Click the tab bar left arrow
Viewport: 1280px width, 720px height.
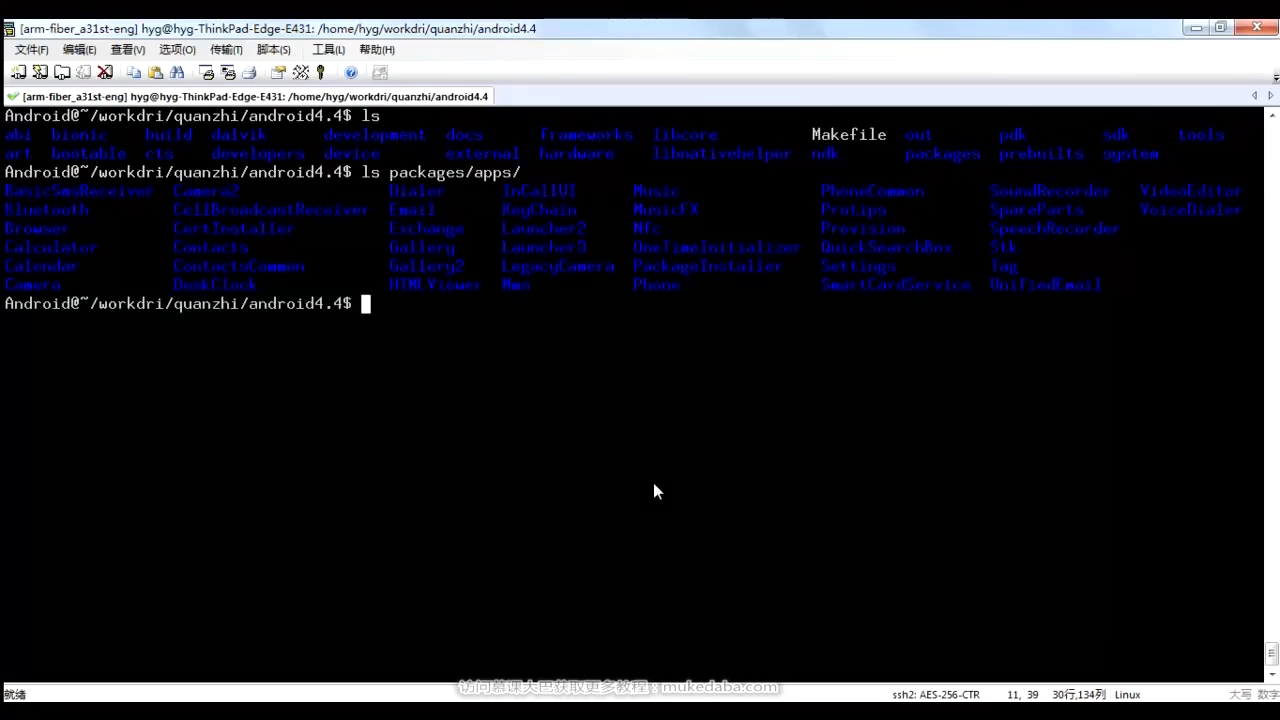coord(1254,96)
